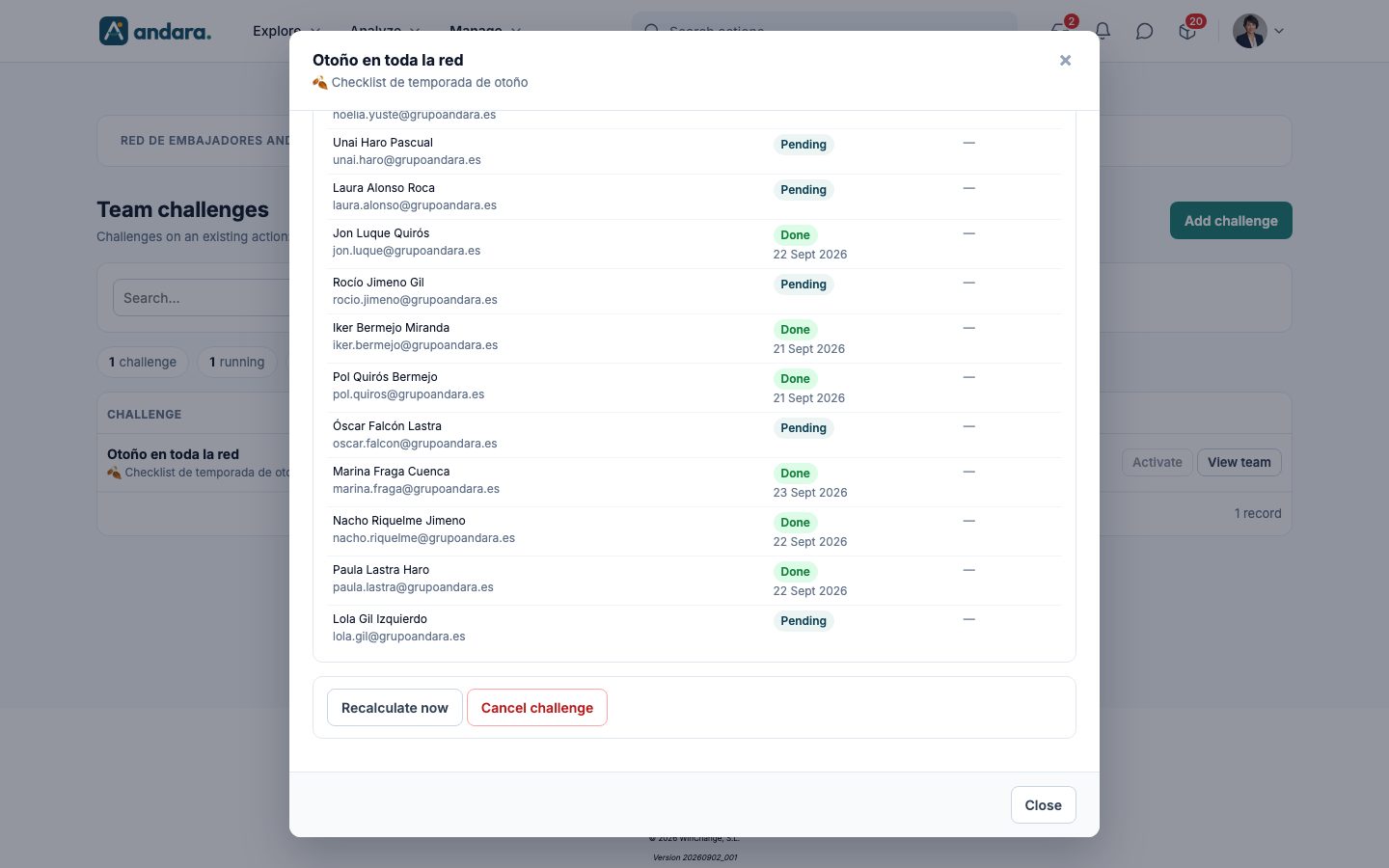Expand the user account chevron
The width and height of the screenshot is (1389, 868).
tap(1279, 31)
